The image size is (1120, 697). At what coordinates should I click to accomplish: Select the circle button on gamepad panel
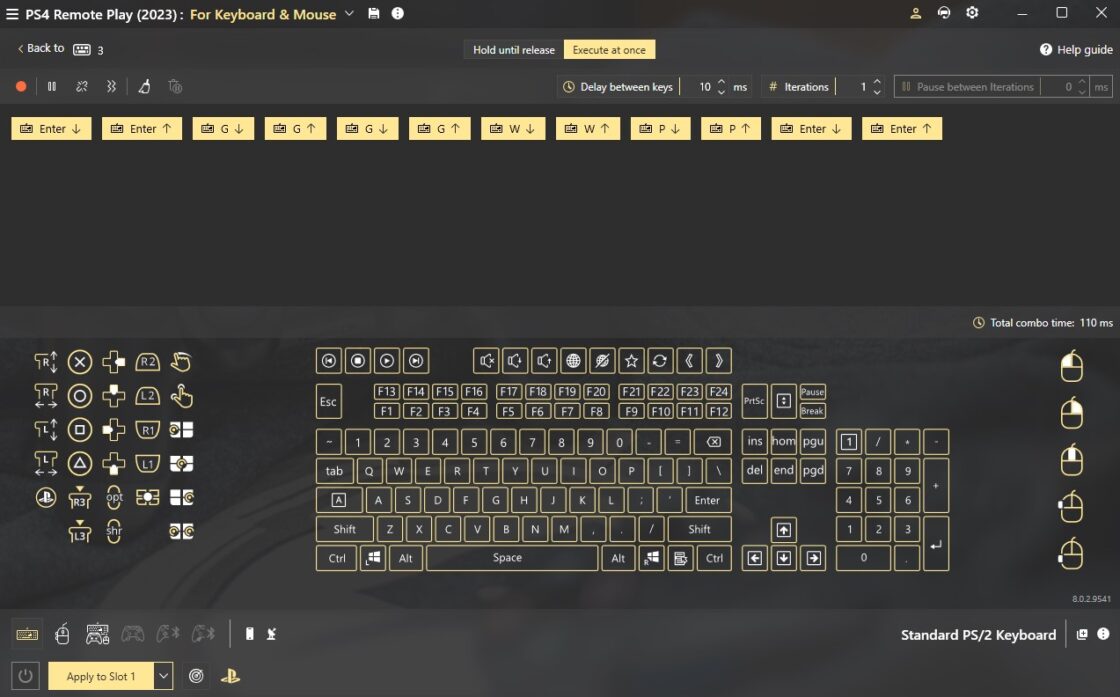80,396
